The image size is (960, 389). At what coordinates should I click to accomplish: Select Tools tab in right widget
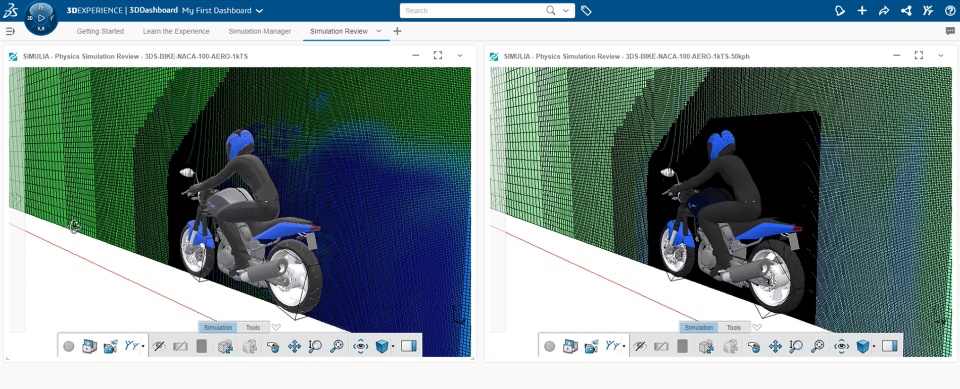(733, 328)
